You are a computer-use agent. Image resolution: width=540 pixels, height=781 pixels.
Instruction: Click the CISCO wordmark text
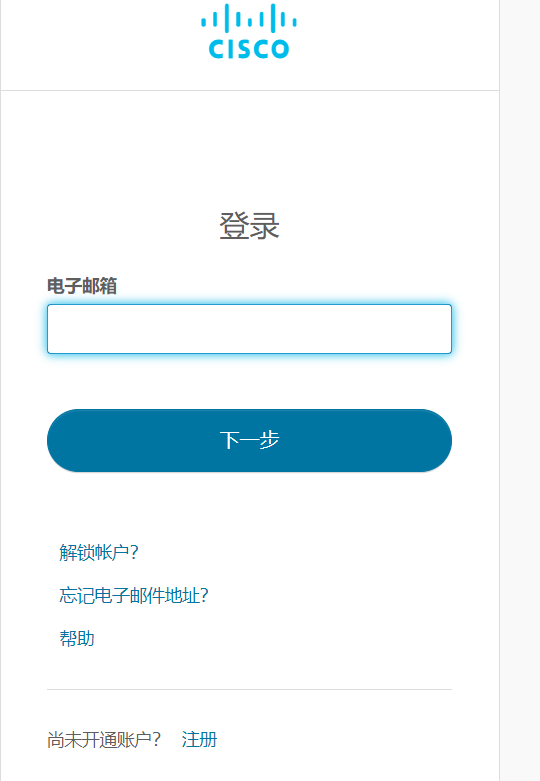coord(249,49)
